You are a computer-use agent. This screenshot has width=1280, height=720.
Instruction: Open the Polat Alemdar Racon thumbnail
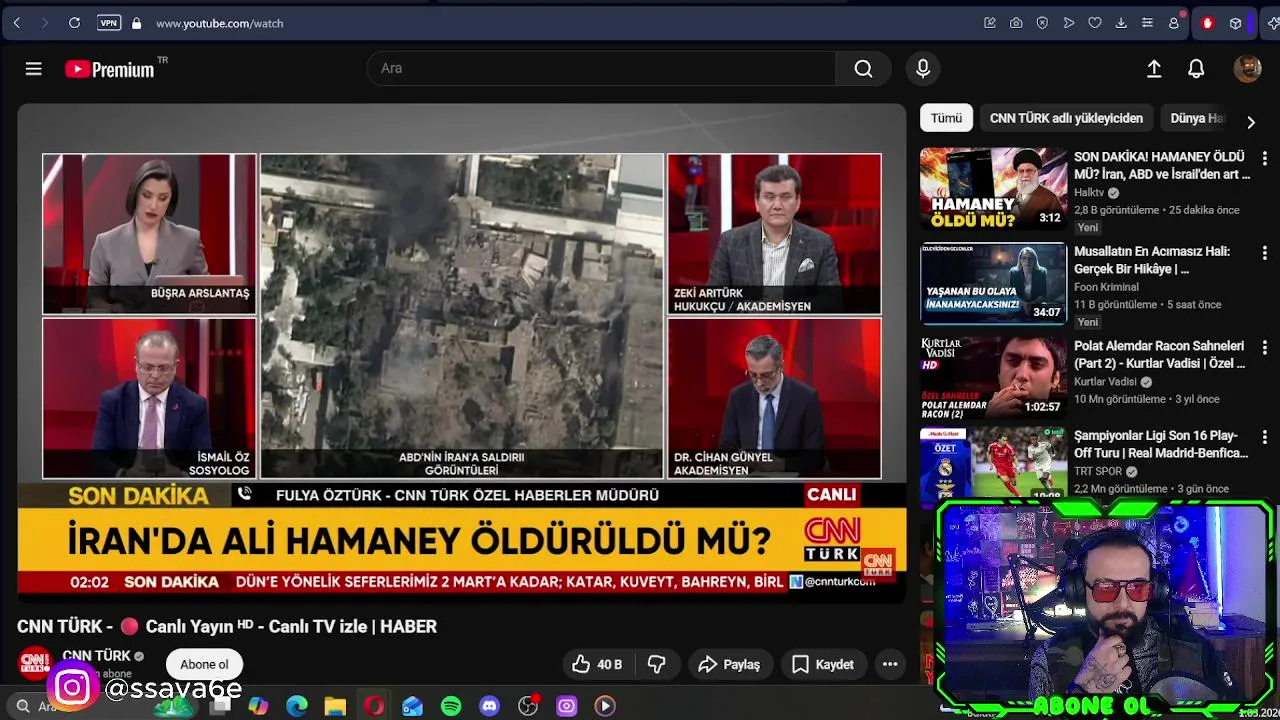coord(993,378)
